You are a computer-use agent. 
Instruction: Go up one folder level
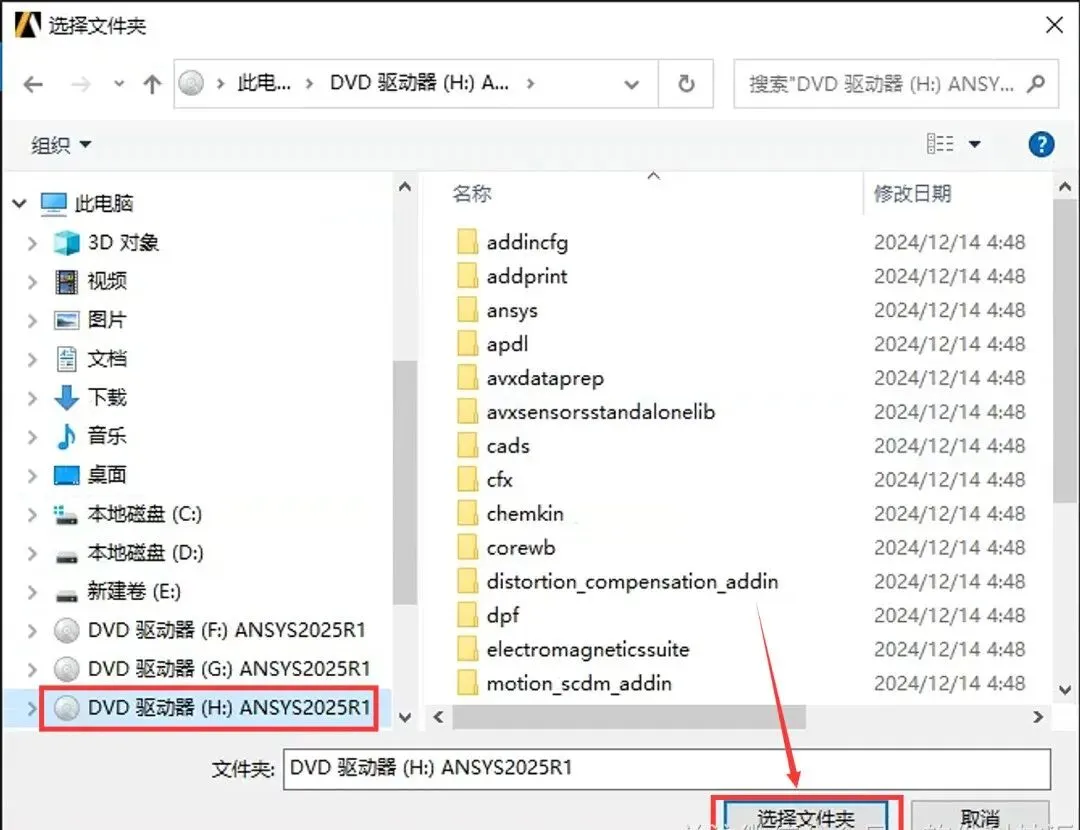point(152,84)
